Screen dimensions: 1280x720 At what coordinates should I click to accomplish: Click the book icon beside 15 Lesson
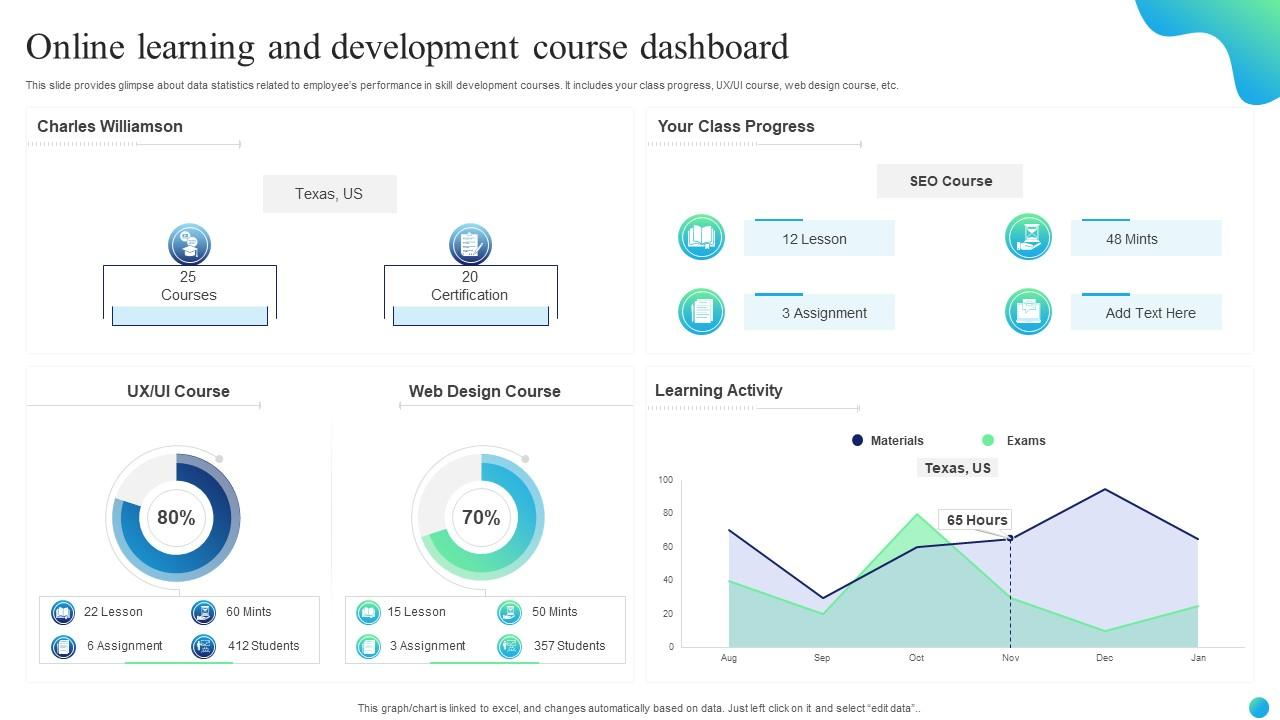(x=368, y=612)
